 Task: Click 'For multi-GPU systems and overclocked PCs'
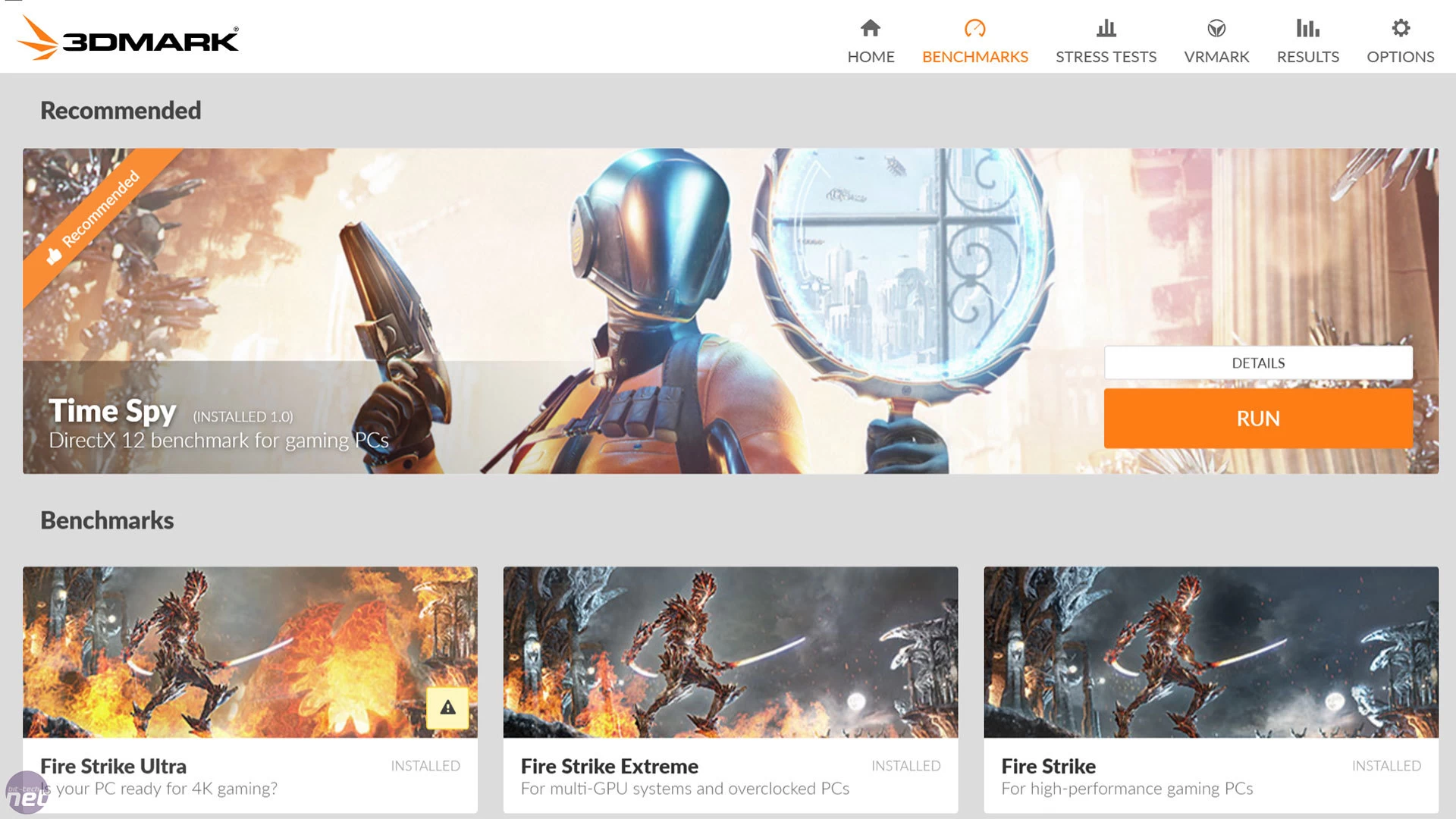coord(685,789)
